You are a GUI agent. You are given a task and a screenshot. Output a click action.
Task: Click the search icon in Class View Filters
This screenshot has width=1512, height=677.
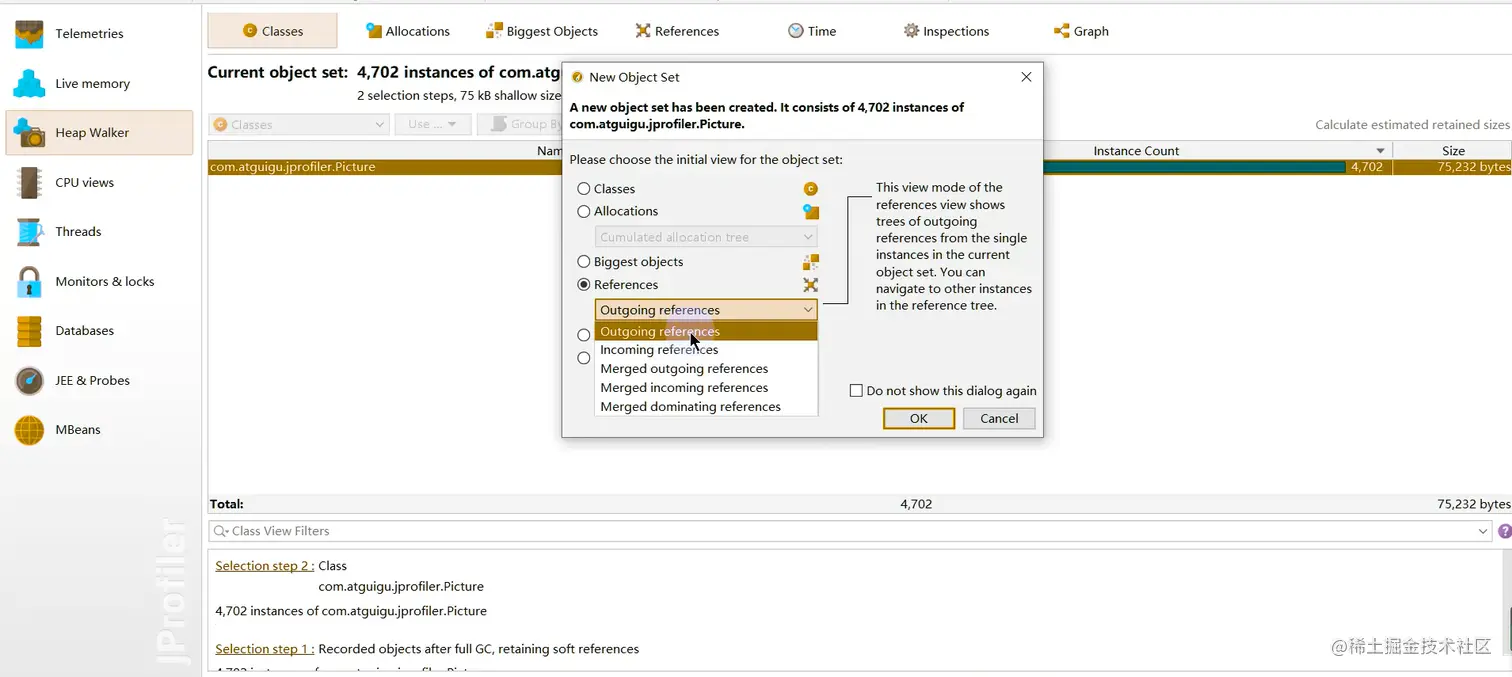[x=220, y=531]
